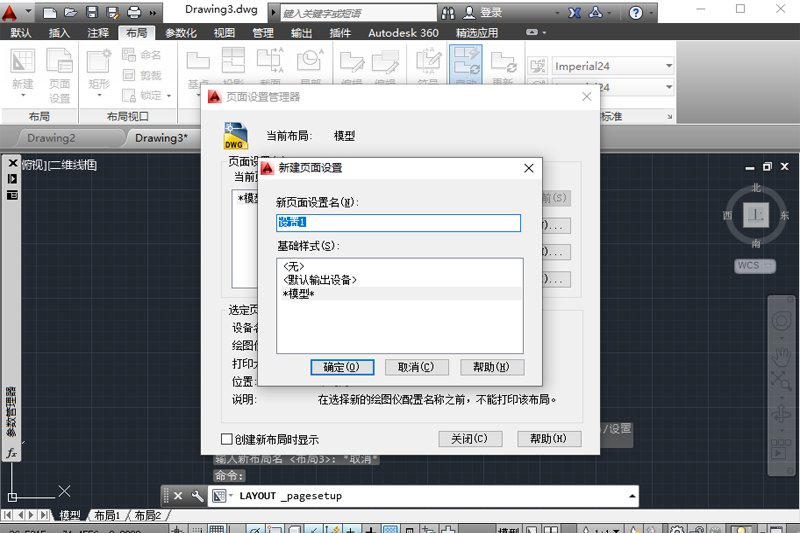800x533 pixels.
Task: Click the keyword search input box
Action: [x=358, y=13]
